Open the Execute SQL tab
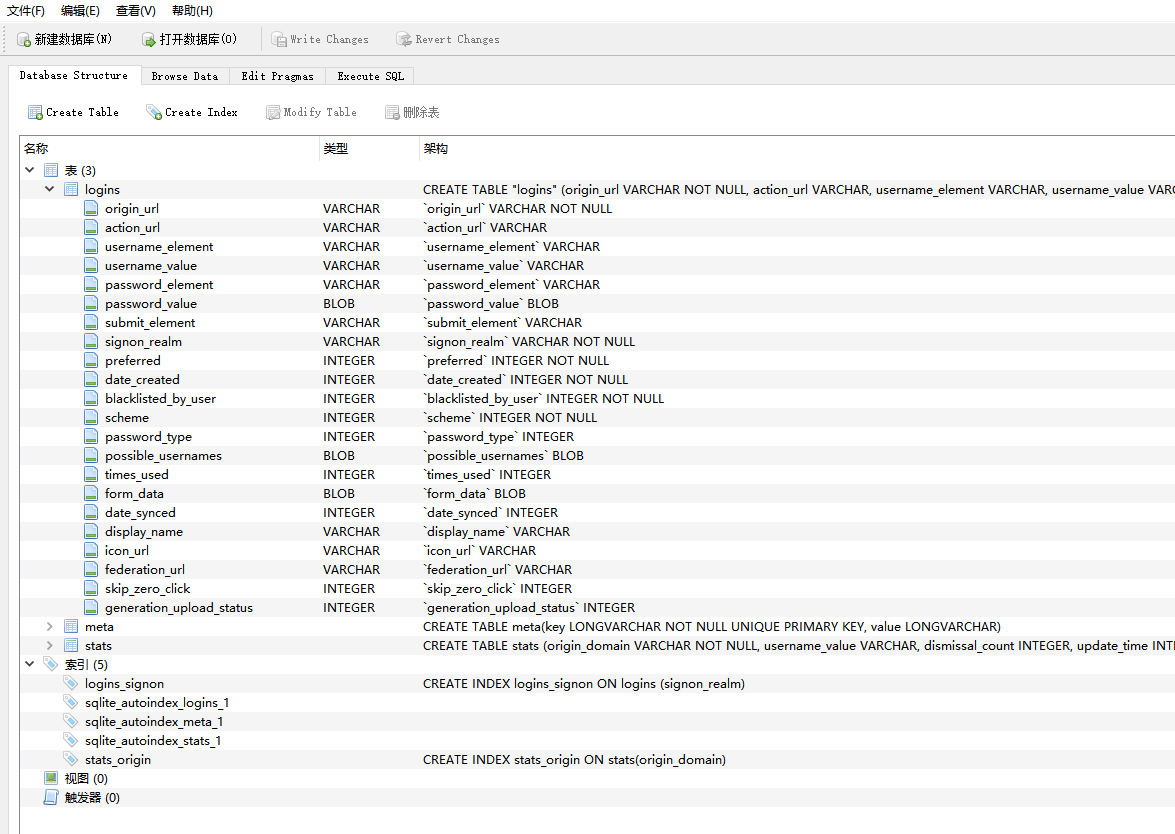Image resolution: width=1175 pixels, height=834 pixels. coord(370,76)
